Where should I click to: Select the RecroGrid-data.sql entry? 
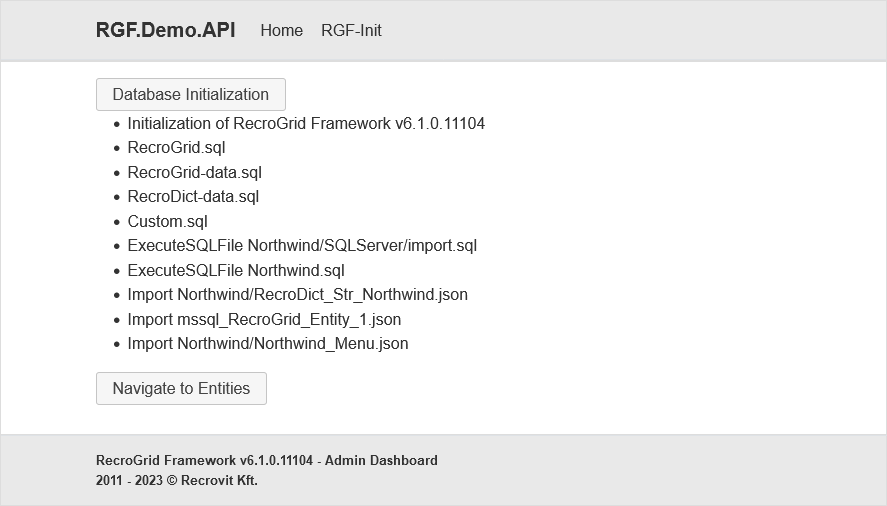[x=194, y=173]
